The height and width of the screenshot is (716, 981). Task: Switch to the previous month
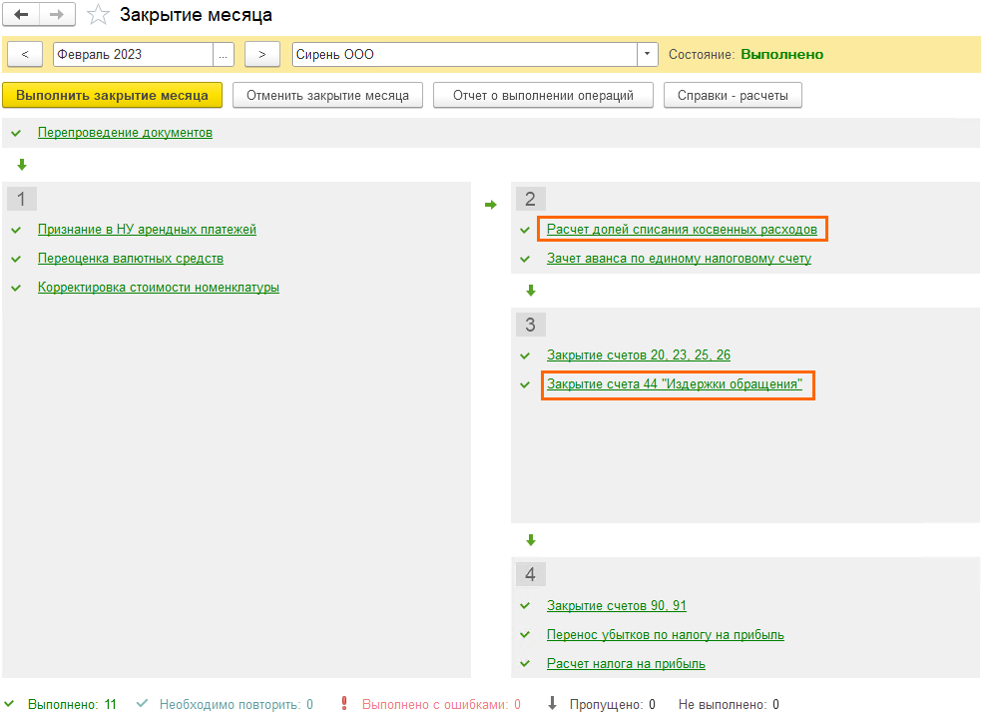click(25, 54)
